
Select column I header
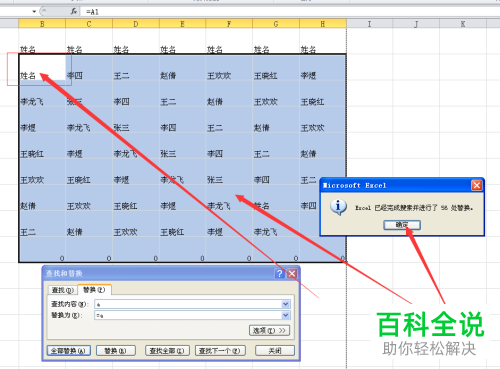[x=369, y=24]
